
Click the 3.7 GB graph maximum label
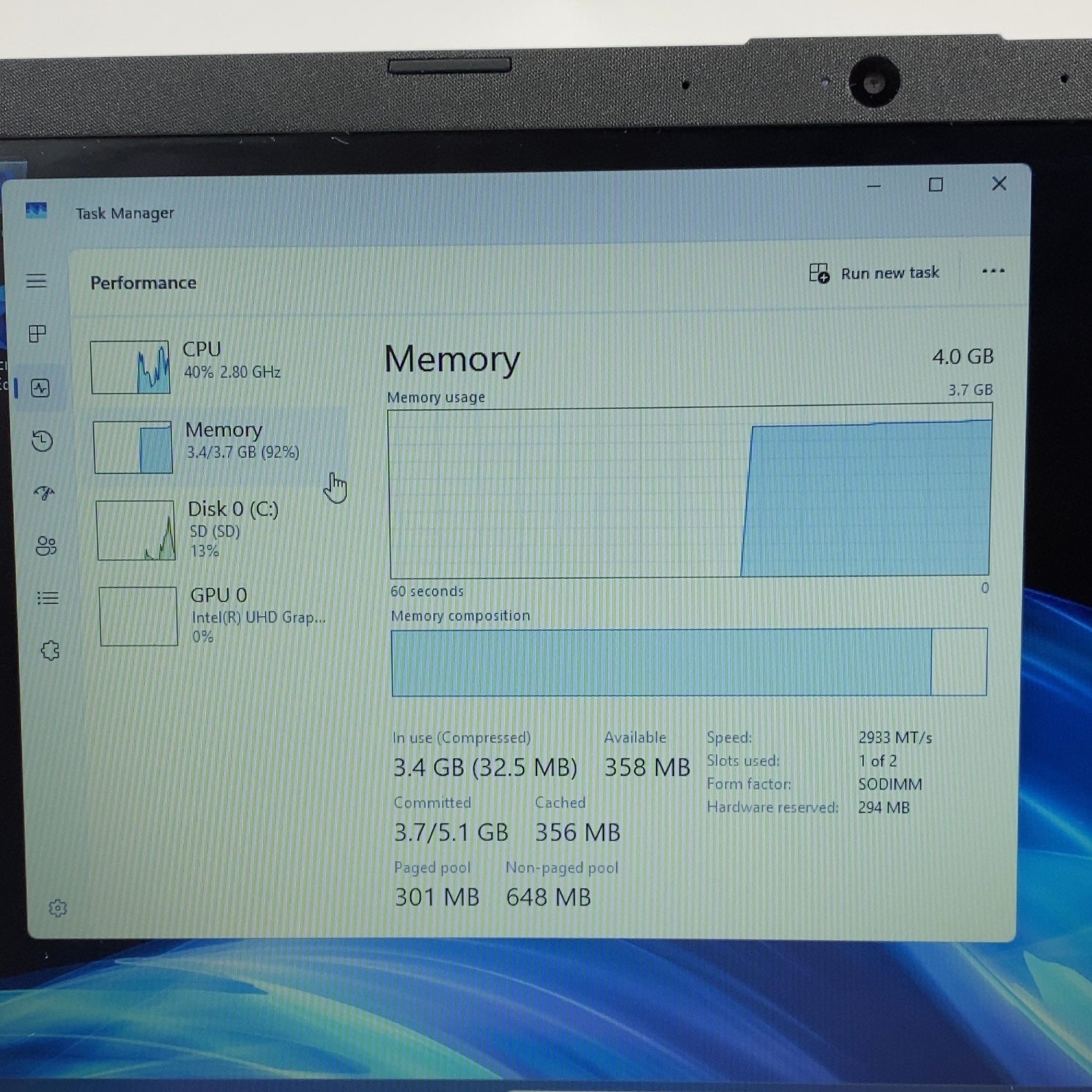point(970,389)
